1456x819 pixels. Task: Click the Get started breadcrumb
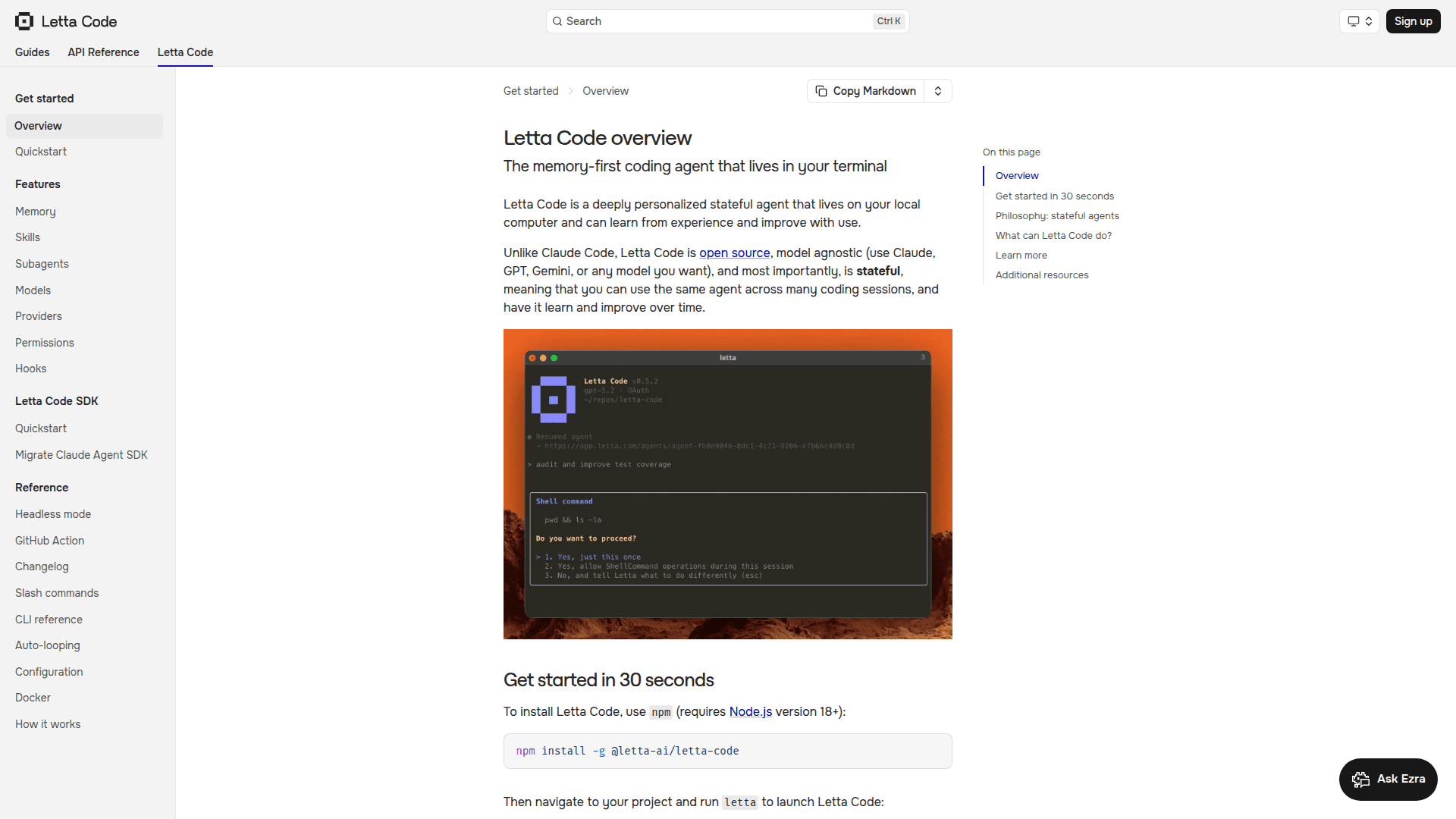tap(530, 90)
